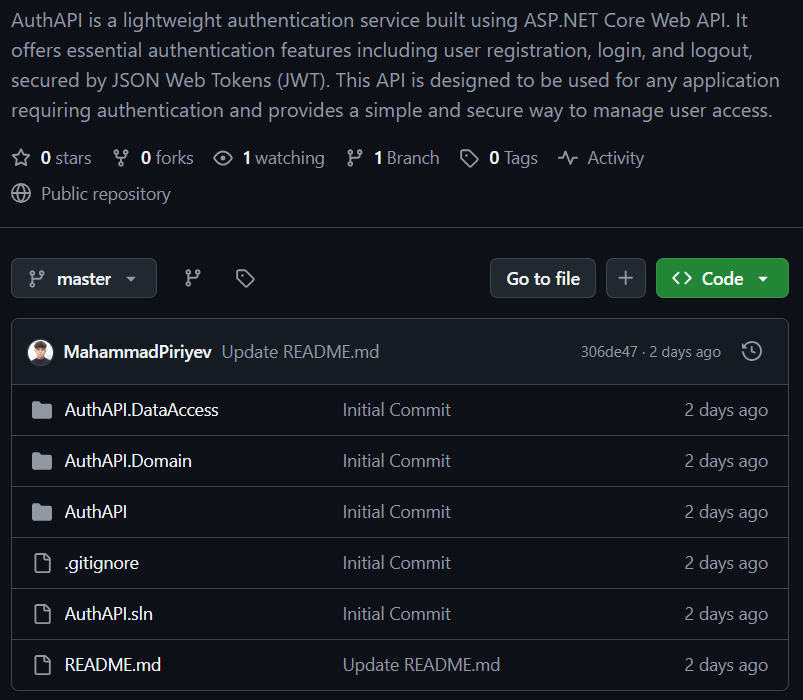Screen dimensions: 803x700
Task: Open the README.md file
Action: coord(112,665)
